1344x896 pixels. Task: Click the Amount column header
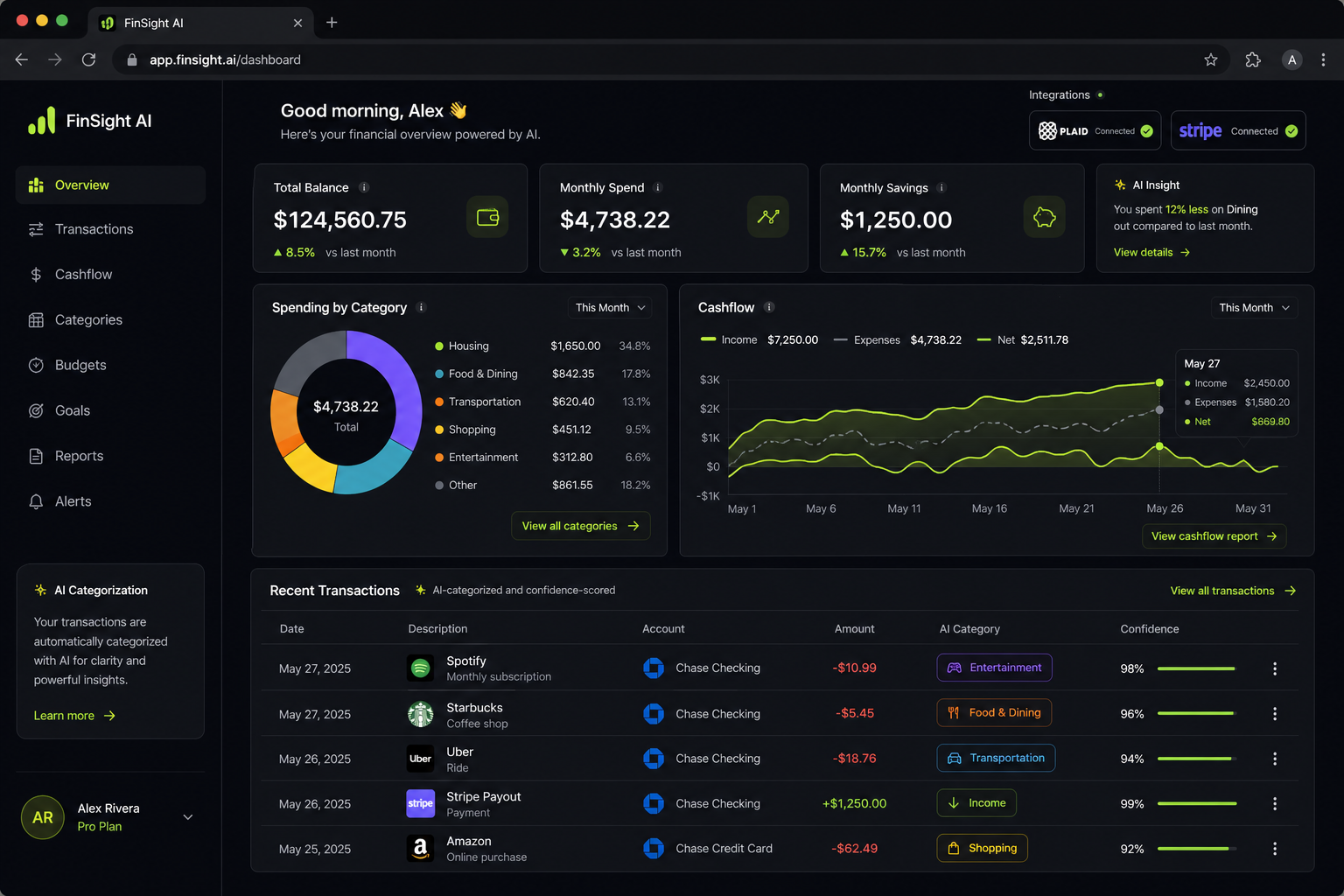tap(855, 629)
